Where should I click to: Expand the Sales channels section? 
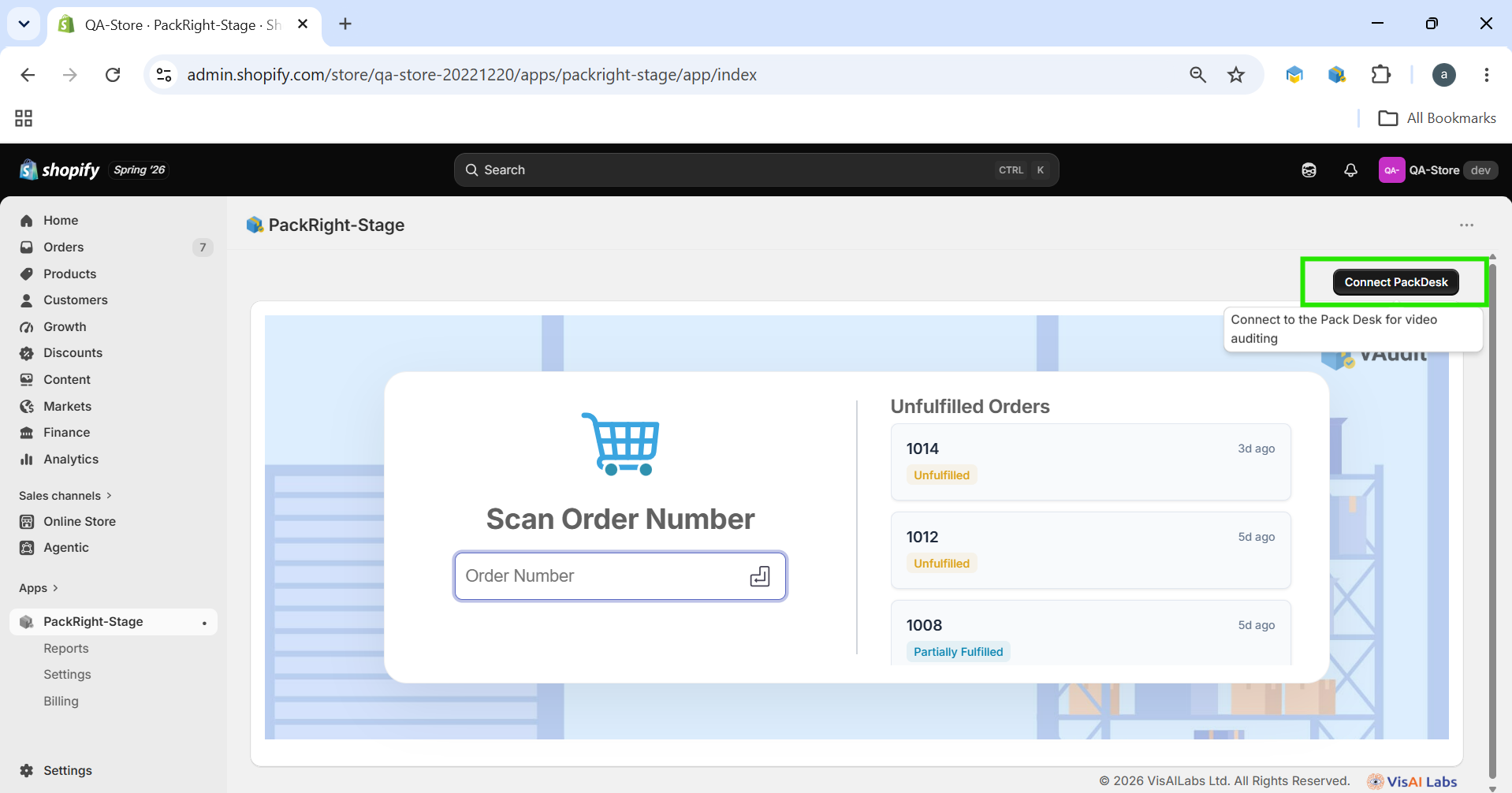pyautogui.click(x=65, y=496)
